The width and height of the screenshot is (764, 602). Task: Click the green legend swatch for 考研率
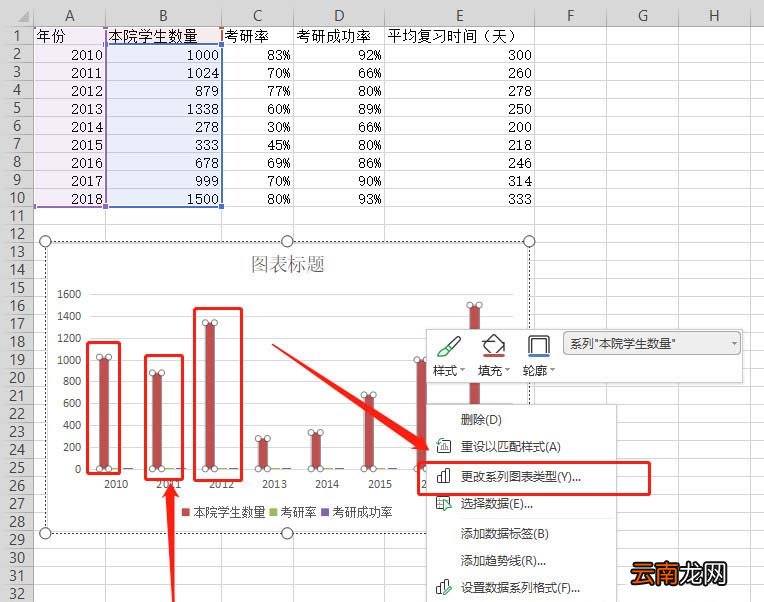point(273,512)
